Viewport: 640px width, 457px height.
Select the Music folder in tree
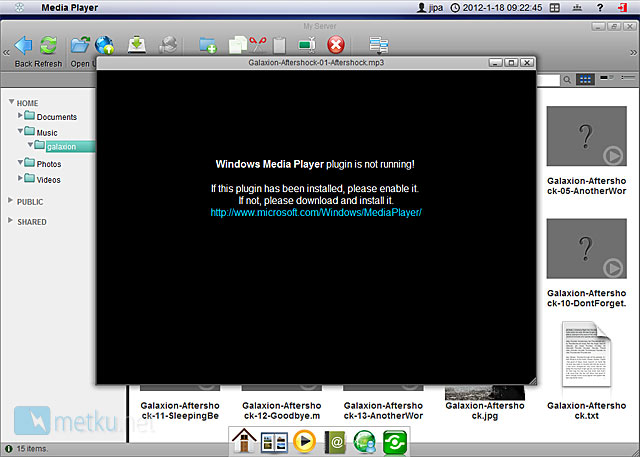tap(47, 133)
